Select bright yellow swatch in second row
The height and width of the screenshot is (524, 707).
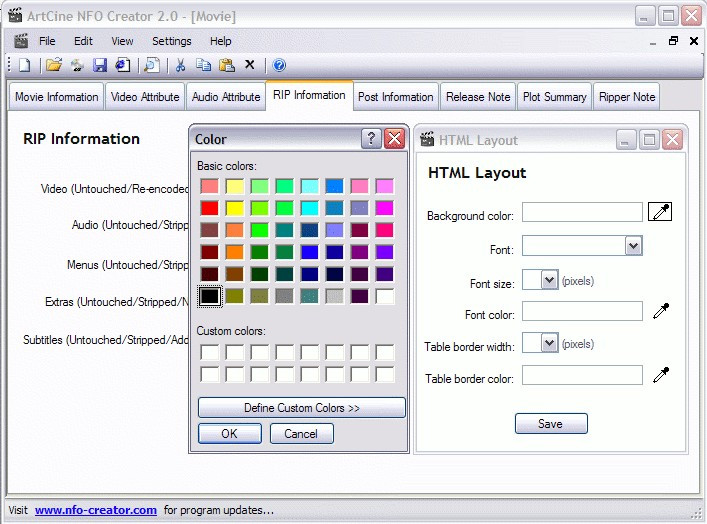click(234, 208)
